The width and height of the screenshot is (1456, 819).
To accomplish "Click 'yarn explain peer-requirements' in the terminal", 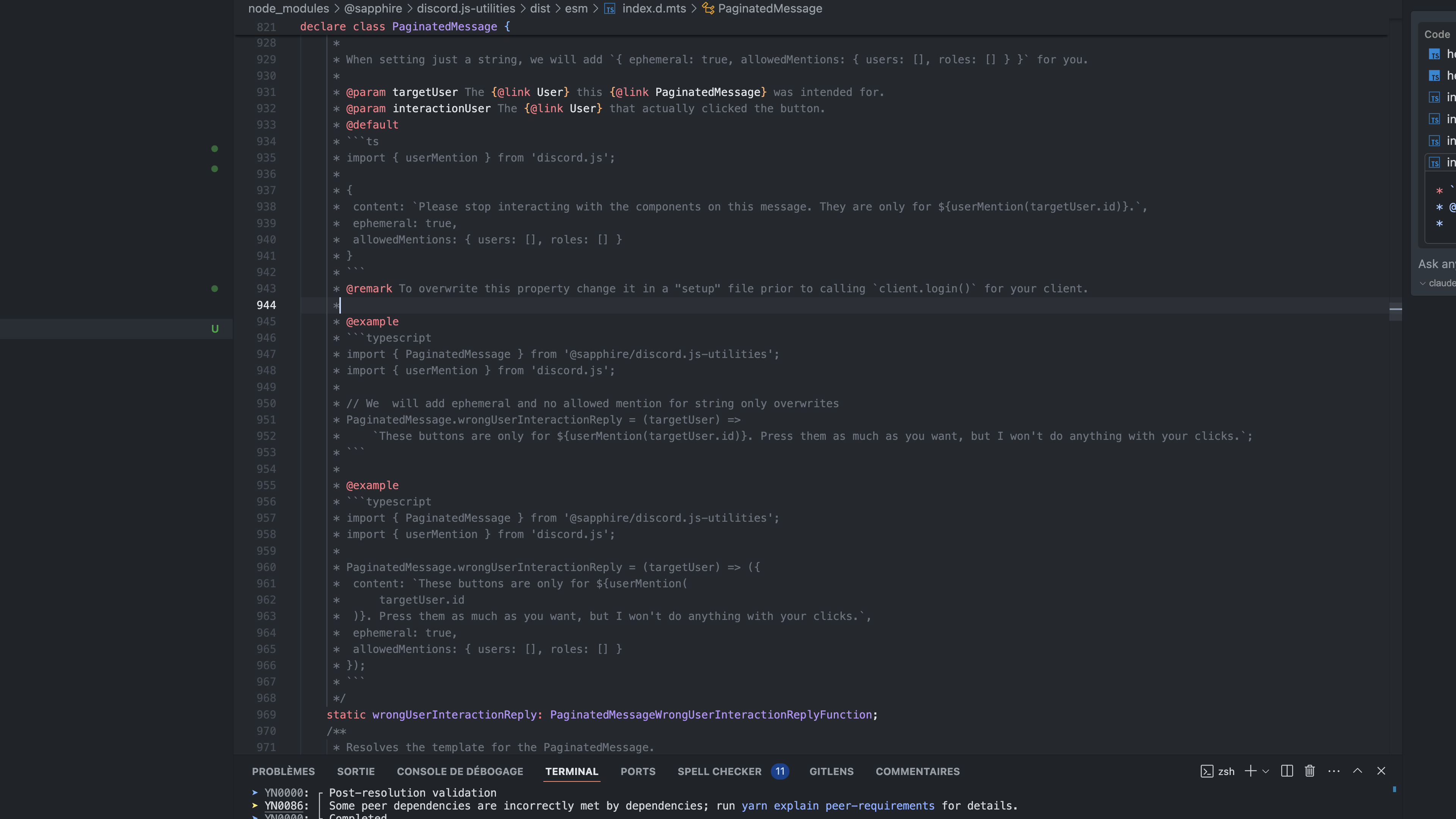I will point(838,806).
